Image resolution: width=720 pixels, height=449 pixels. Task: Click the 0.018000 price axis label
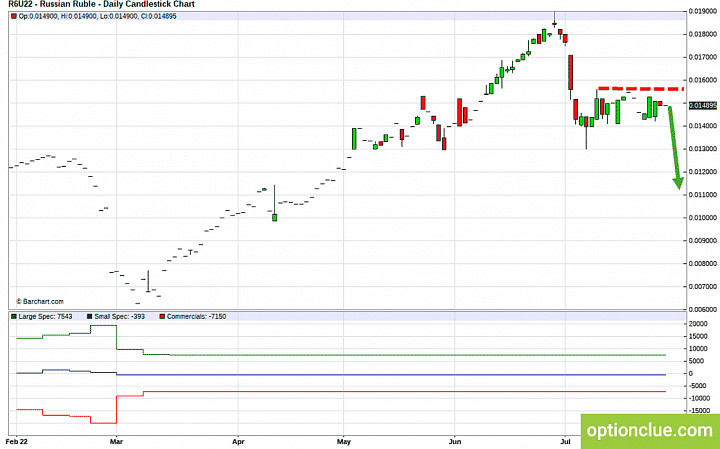[703, 34]
